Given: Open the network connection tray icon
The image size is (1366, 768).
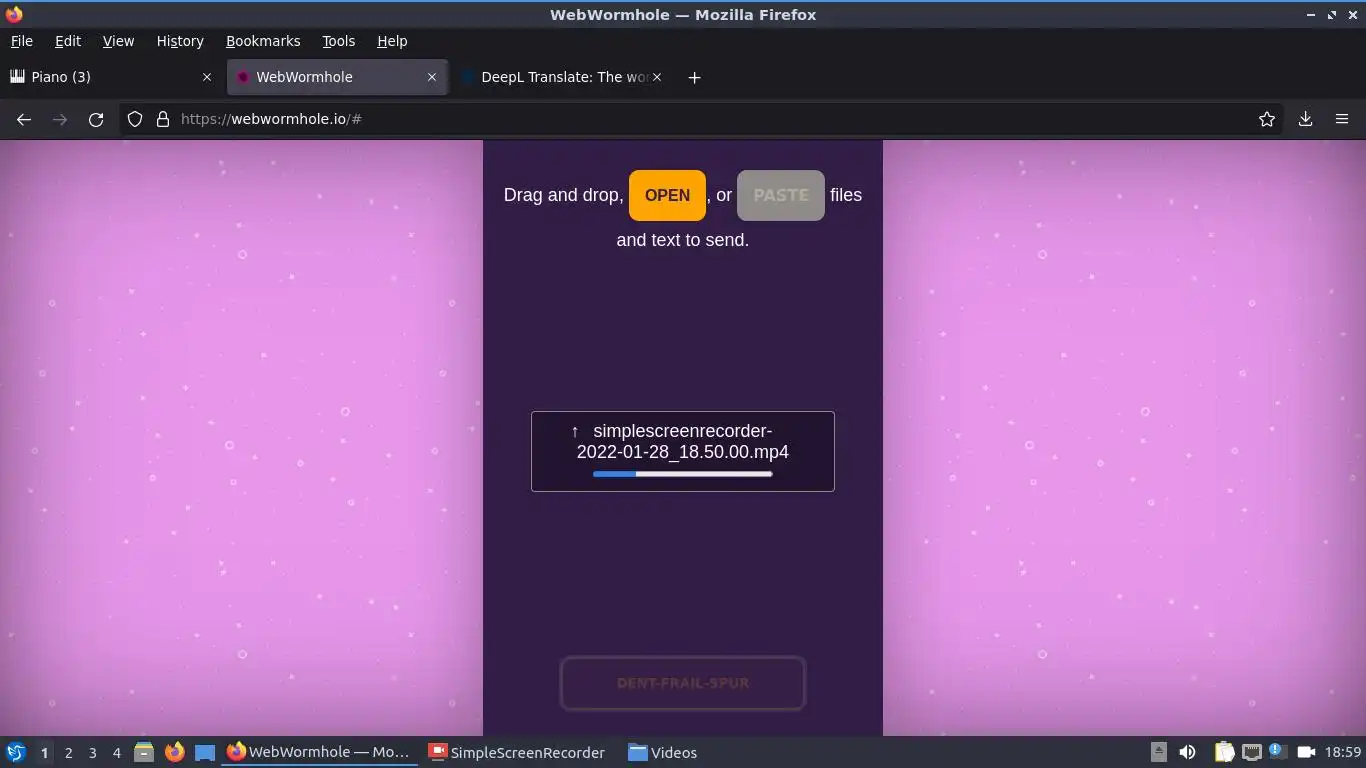Looking at the screenshot, I should tap(1252, 752).
